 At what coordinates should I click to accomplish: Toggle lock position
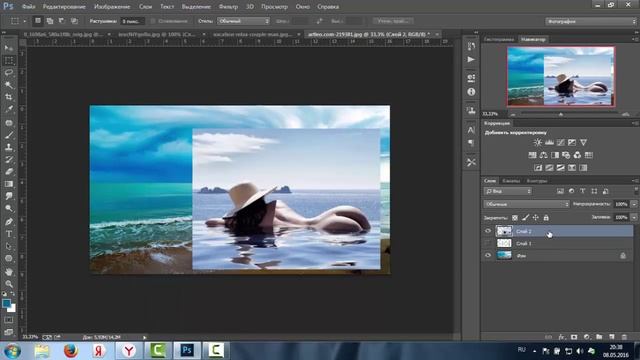coord(536,218)
